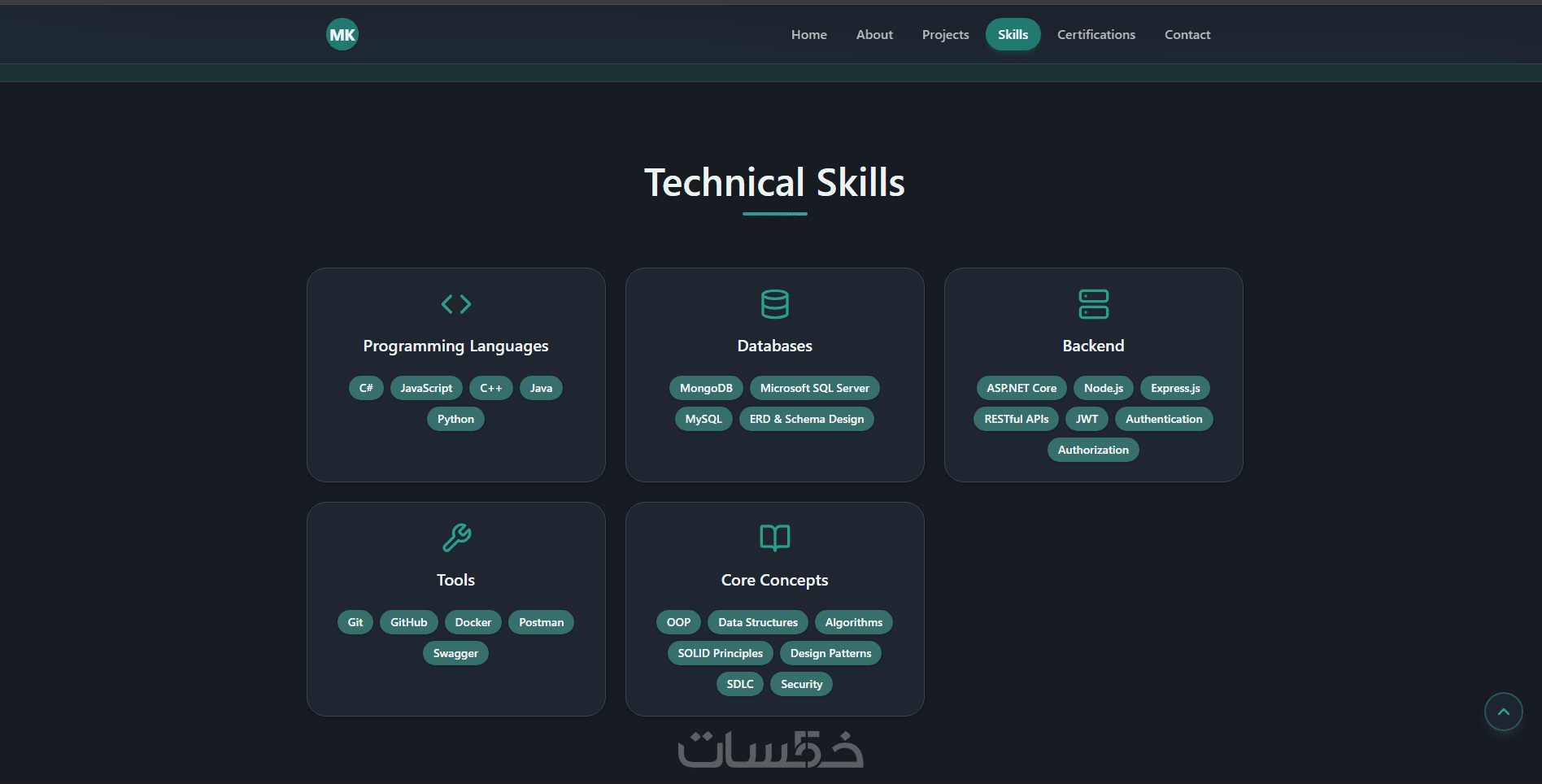Click the Java skill tag
Viewport: 1542px width, 784px height.
pyautogui.click(x=541, y=388)
